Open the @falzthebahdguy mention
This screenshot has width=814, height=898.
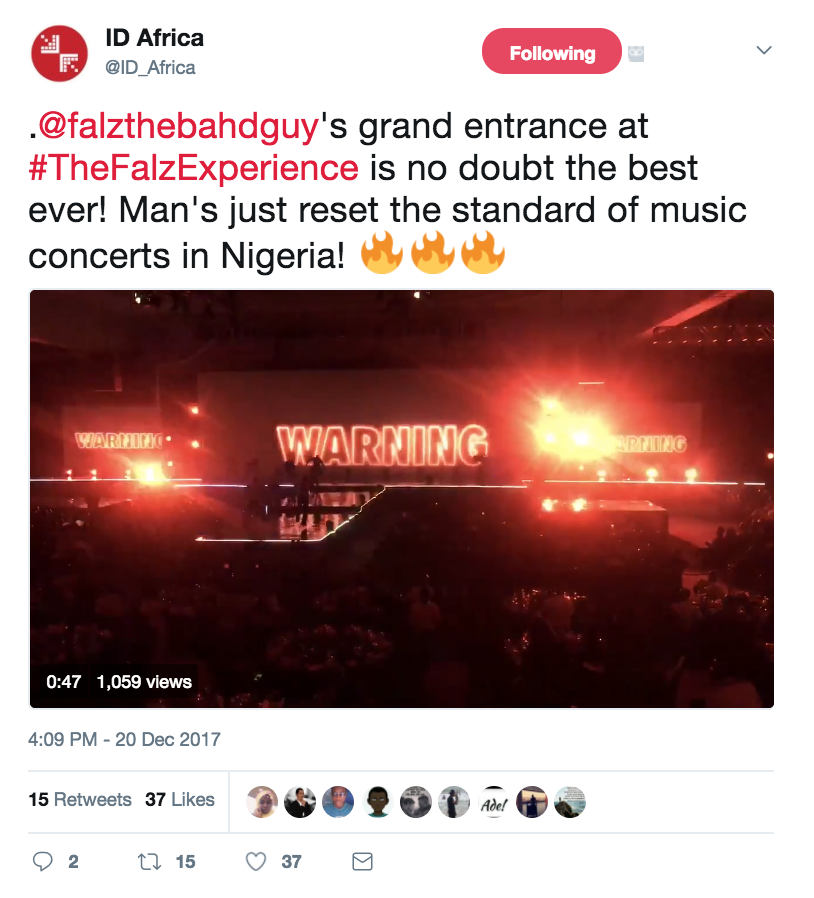coord(178,127)
